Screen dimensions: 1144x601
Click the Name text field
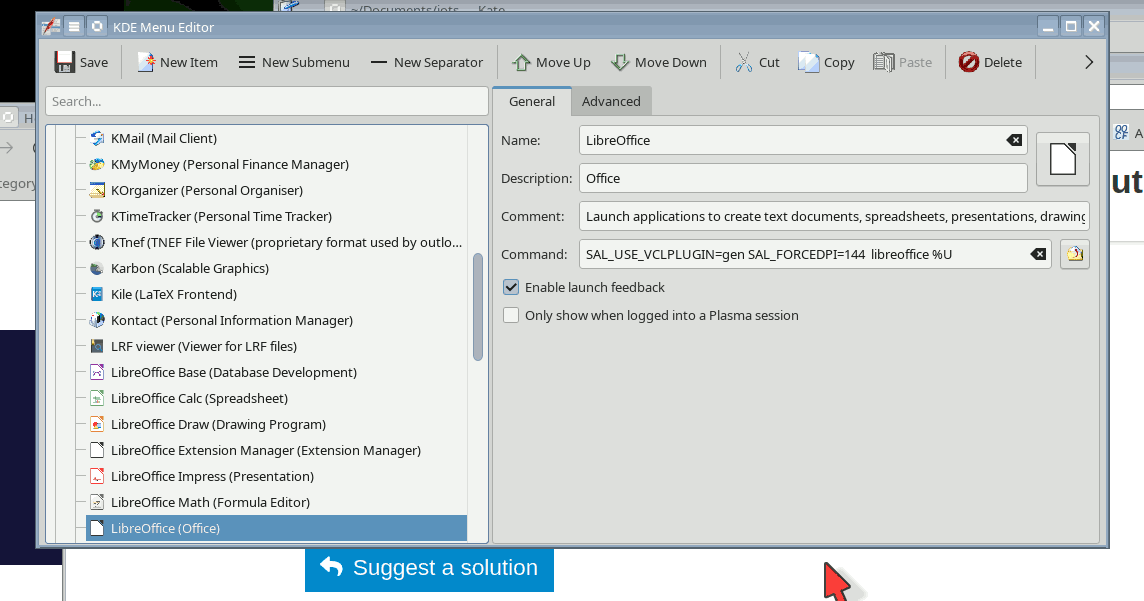[x=803, y=140]
